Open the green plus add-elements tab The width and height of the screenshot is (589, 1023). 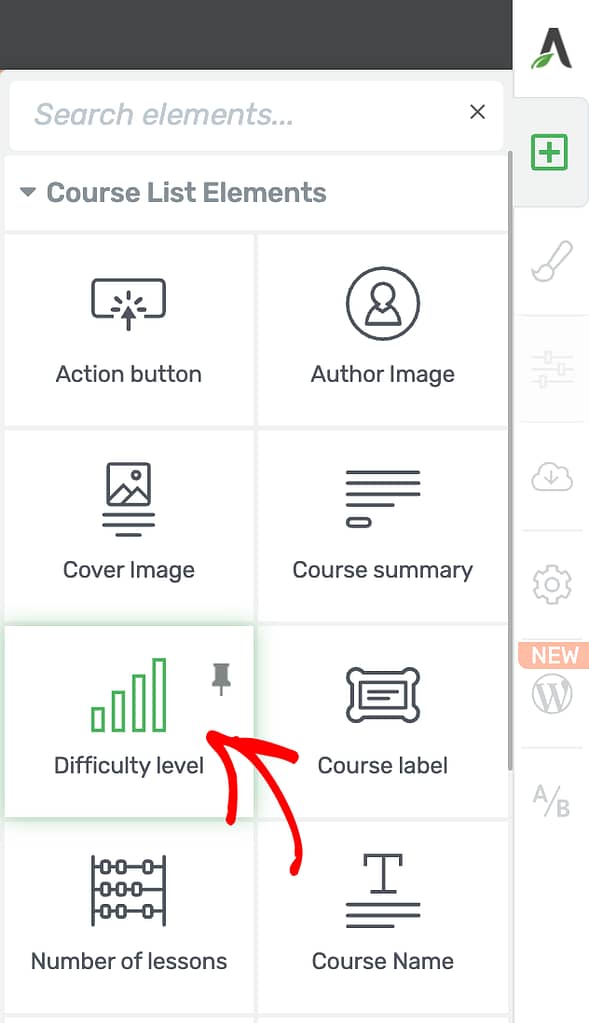pos(549,152)
